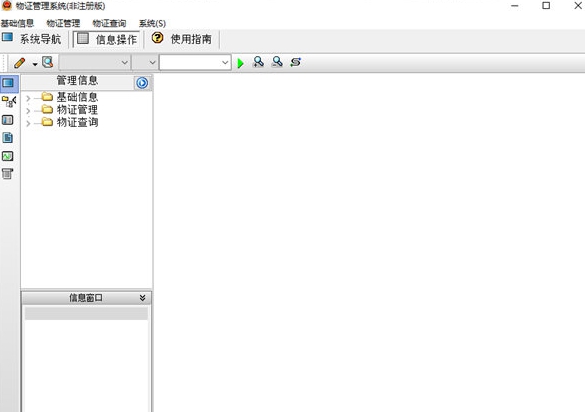The height and width of the screenshot is (412, 585).
Task: Select the panel layout sidebar icon
Action: pos(7,120)
